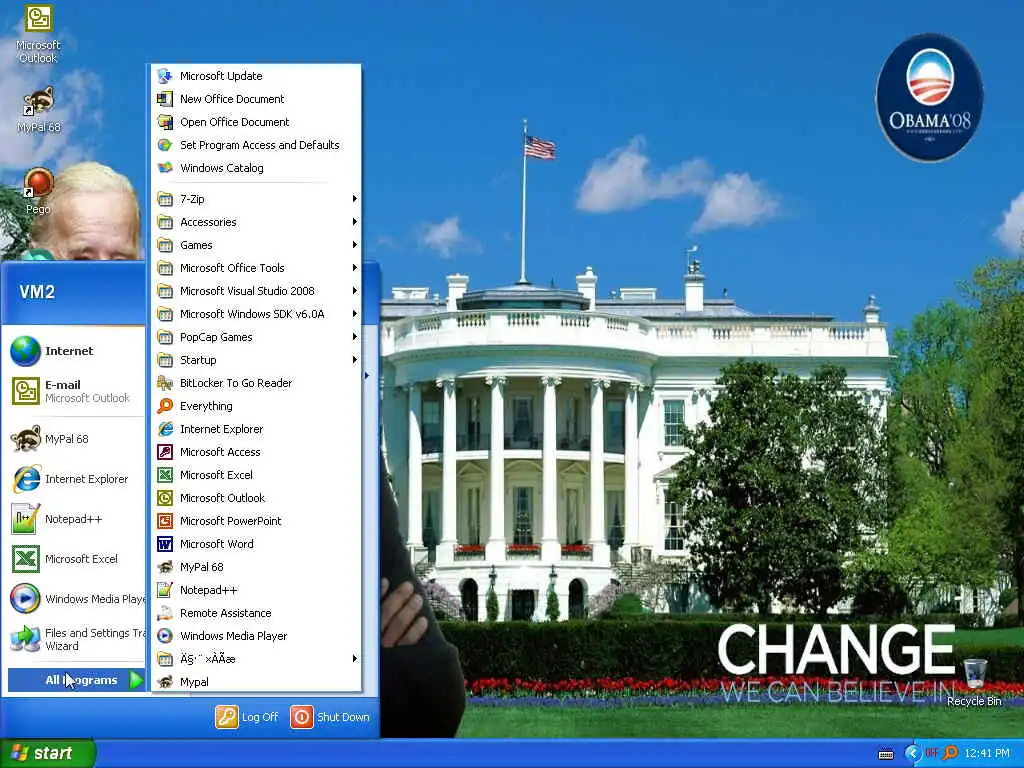Expand Microsoft Windows SDK v6.0A folder
This screenshot has height=768, width=1024.
[256, 314]
